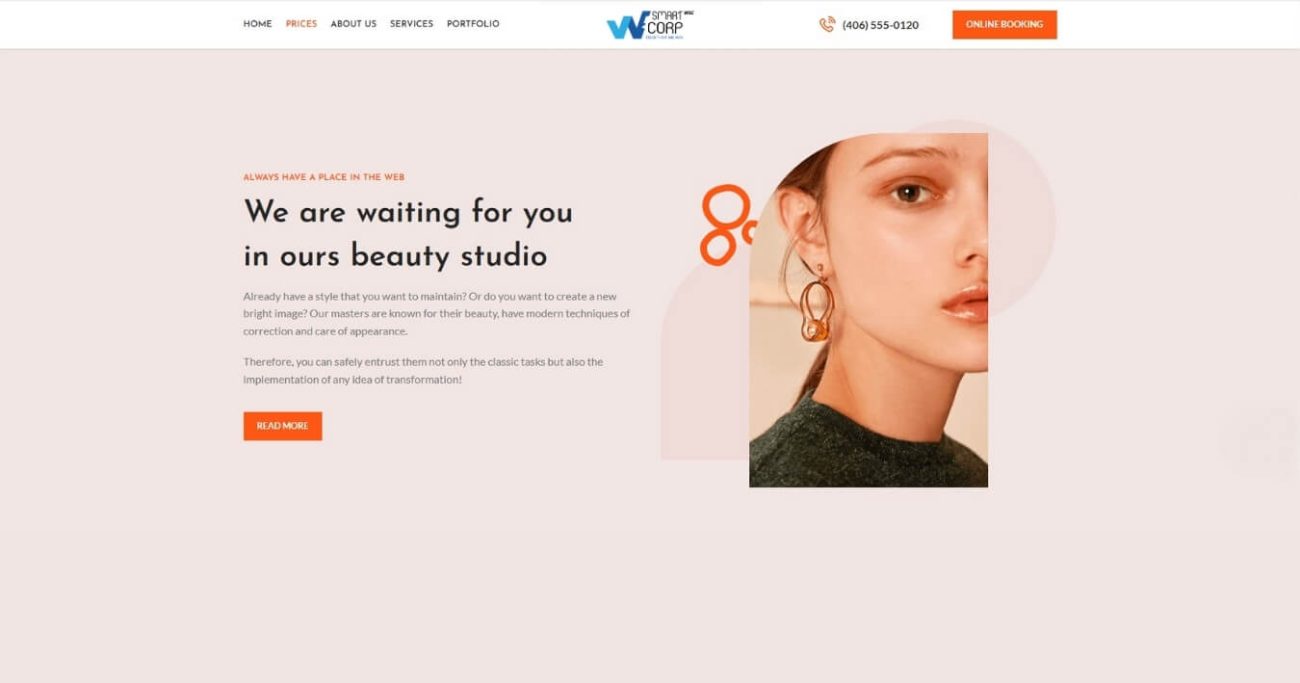The width and height of the screenshot is (1300, 683).
Task: Click the Smart Corp logo
Action: click(650, 25)
